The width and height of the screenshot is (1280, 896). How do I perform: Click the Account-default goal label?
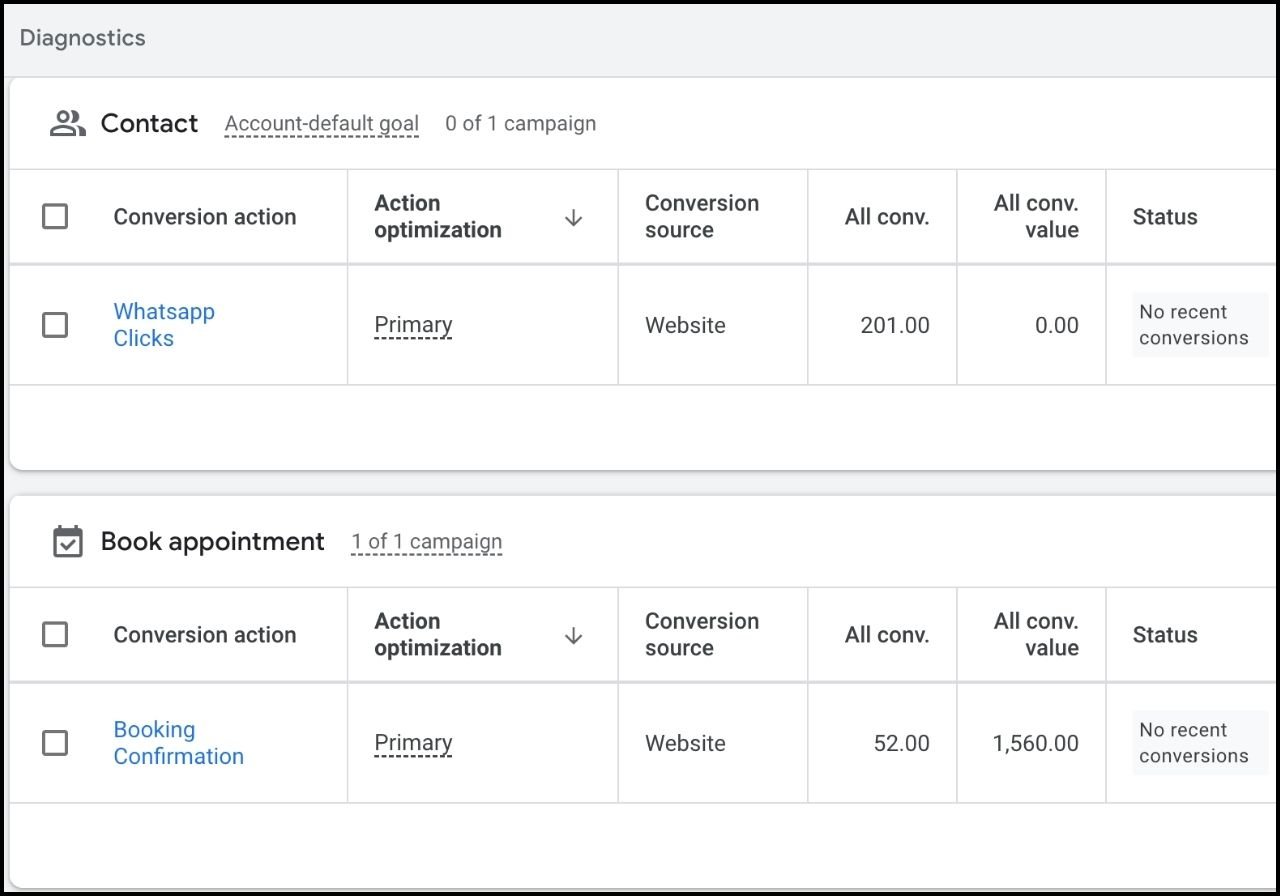[321, 124]
